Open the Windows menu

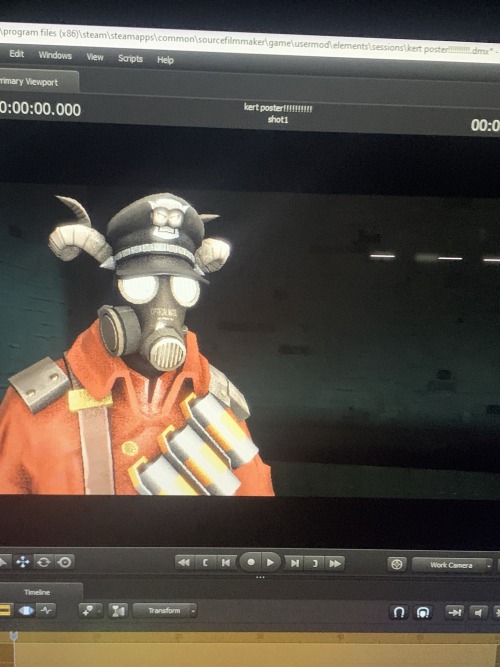(x=55, y=55)
